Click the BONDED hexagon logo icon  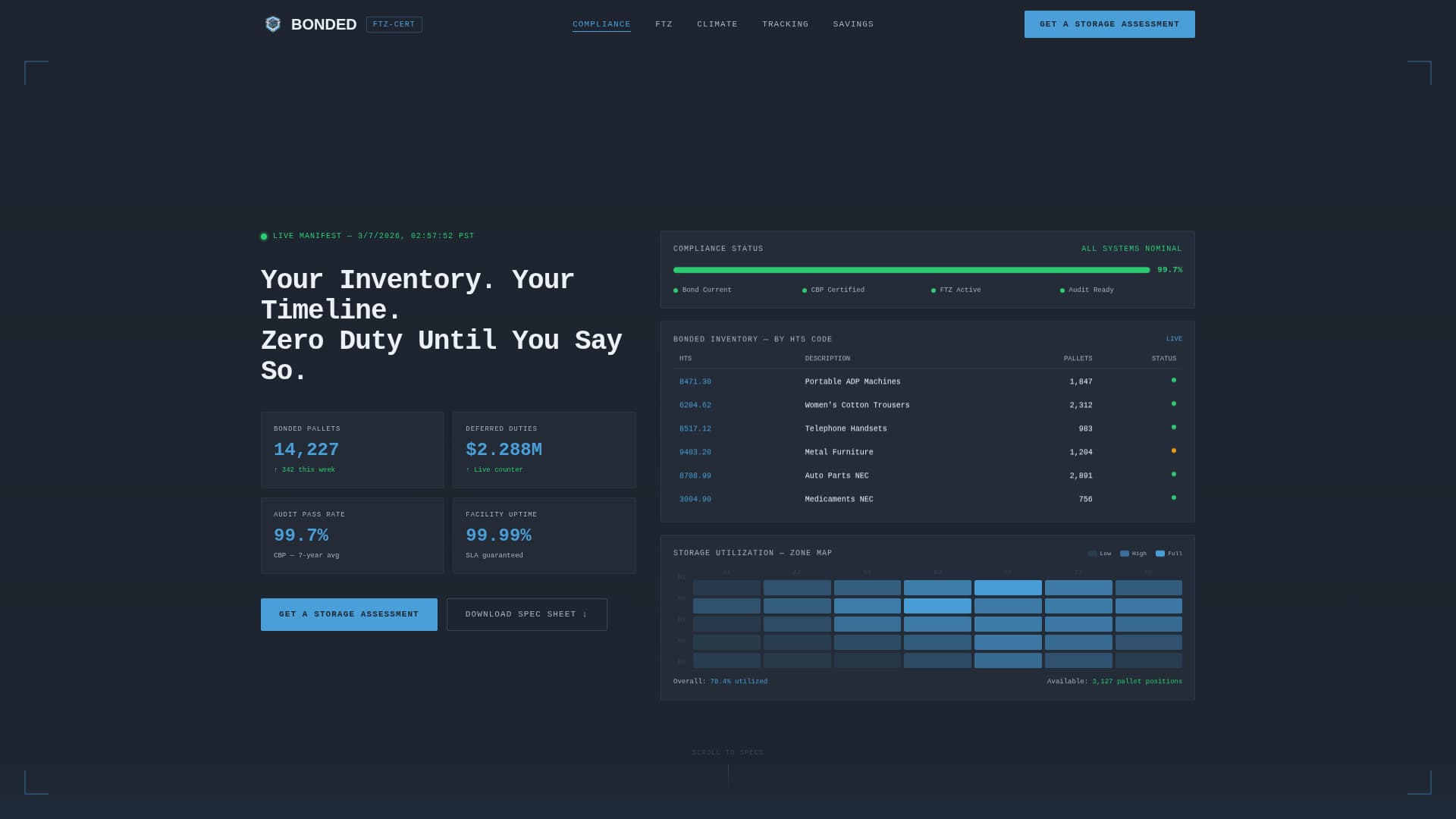(273, 24)
